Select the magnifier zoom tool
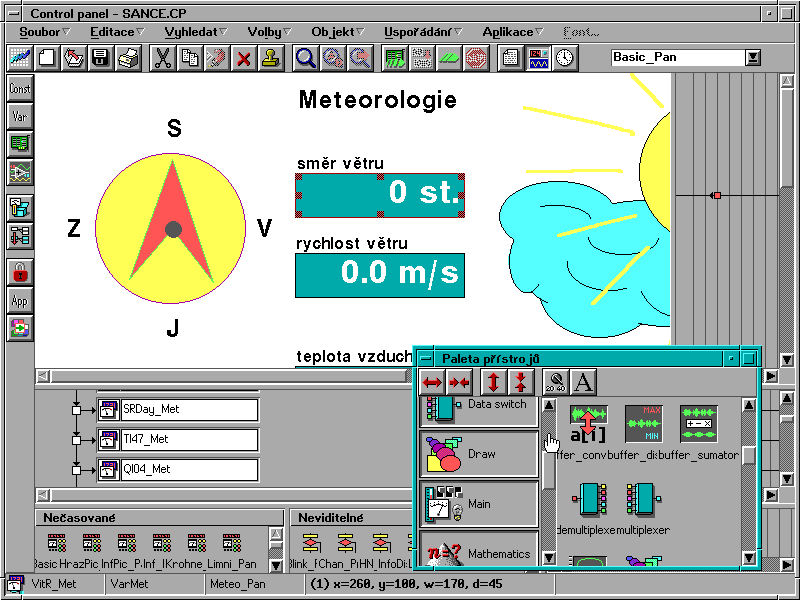The width and height of the screenshot is (800, 600). [305, 58]
